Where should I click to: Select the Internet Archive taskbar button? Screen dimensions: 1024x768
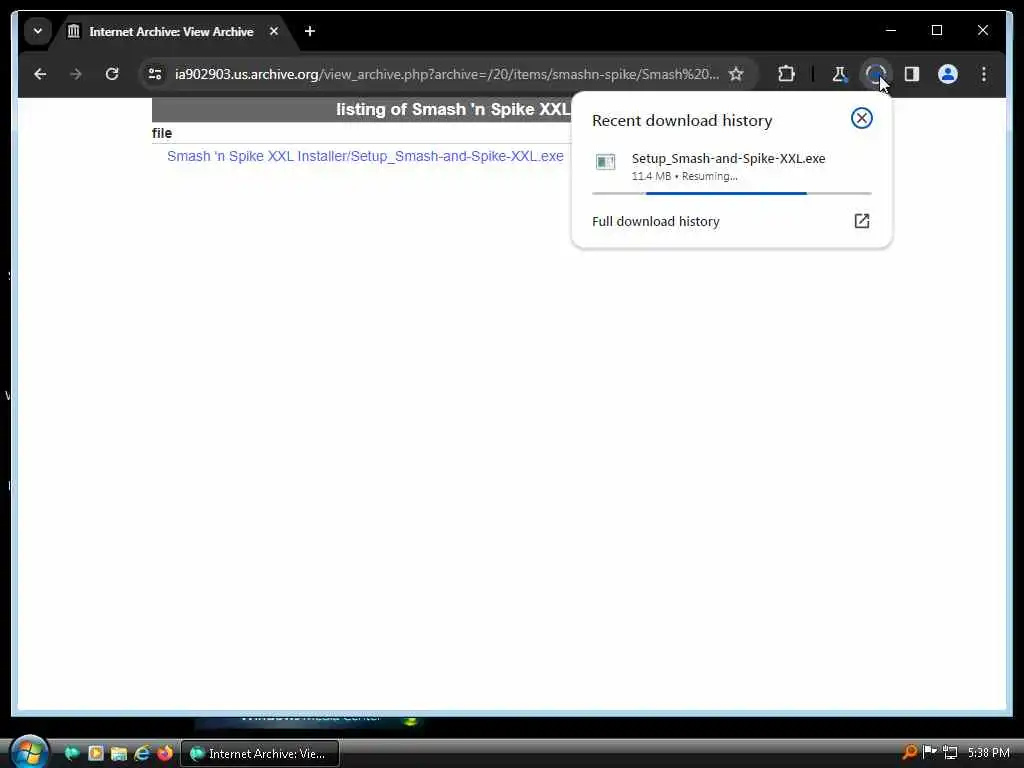tap(259, 754)
